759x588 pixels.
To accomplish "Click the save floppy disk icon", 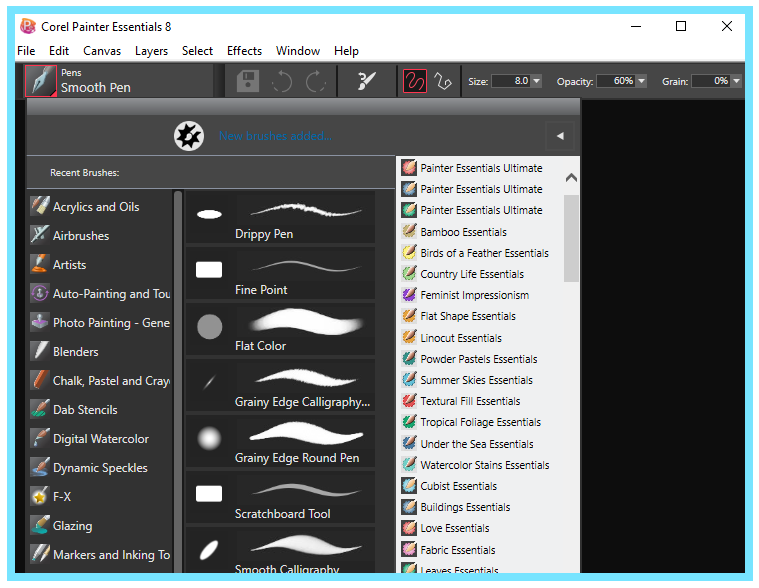I will 248,81.
